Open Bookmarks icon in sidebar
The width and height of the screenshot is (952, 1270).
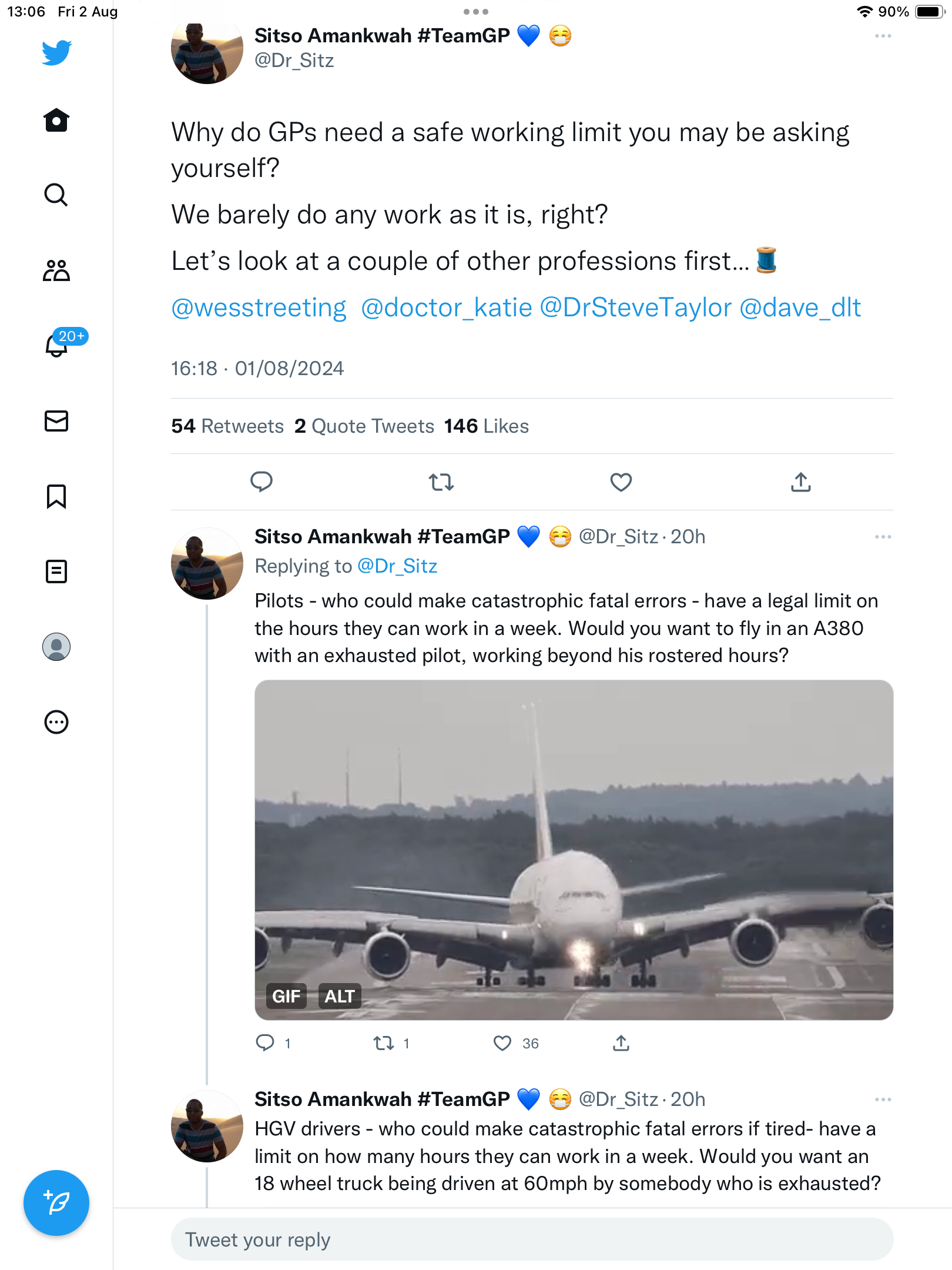[56, 496]
